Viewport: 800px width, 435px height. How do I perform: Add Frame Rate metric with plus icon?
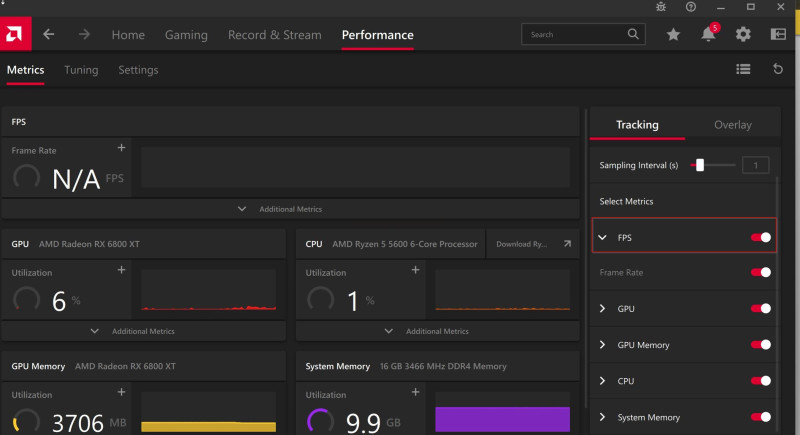(x=121, y=148)
